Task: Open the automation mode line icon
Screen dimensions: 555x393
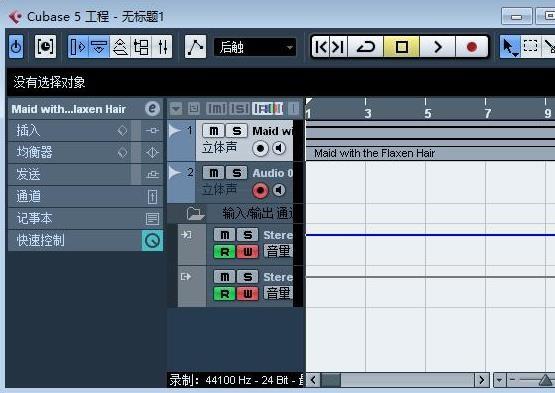Action: click(195, 47)
